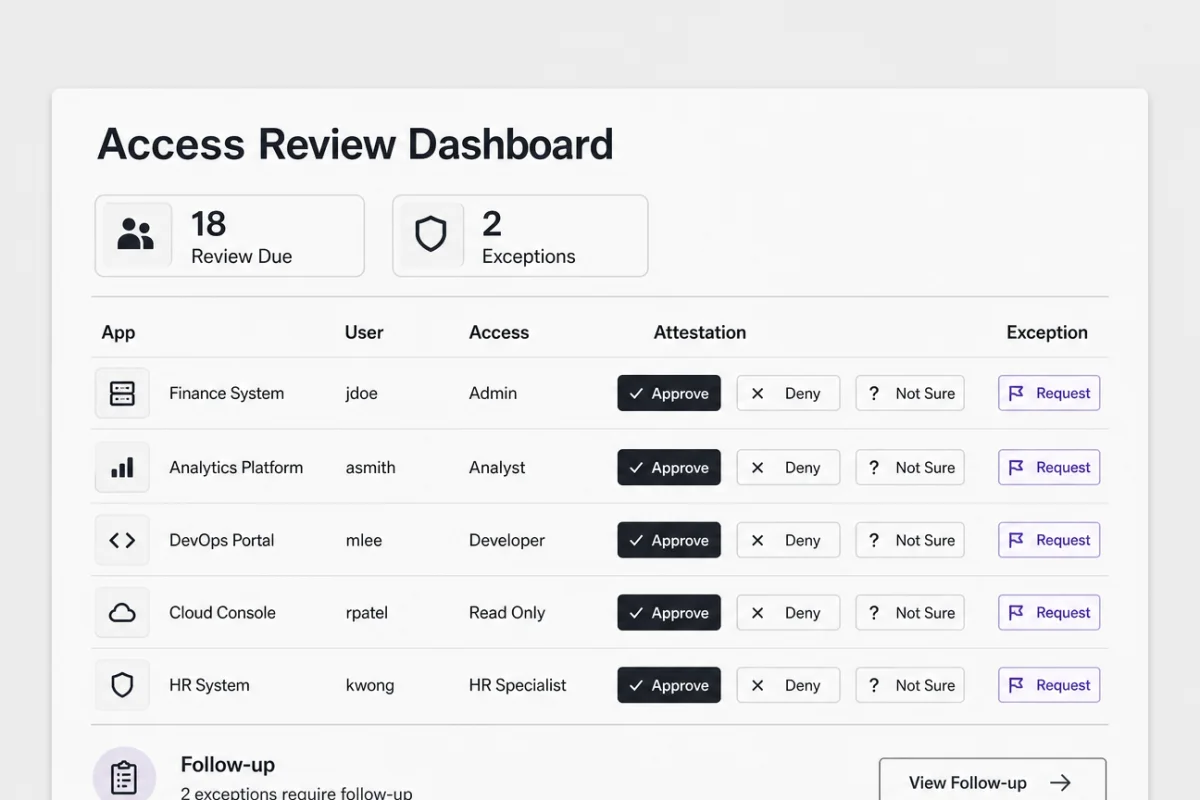
Task: Pick Not Sure for Cloud Console row
Action: (x=910, y=613)
